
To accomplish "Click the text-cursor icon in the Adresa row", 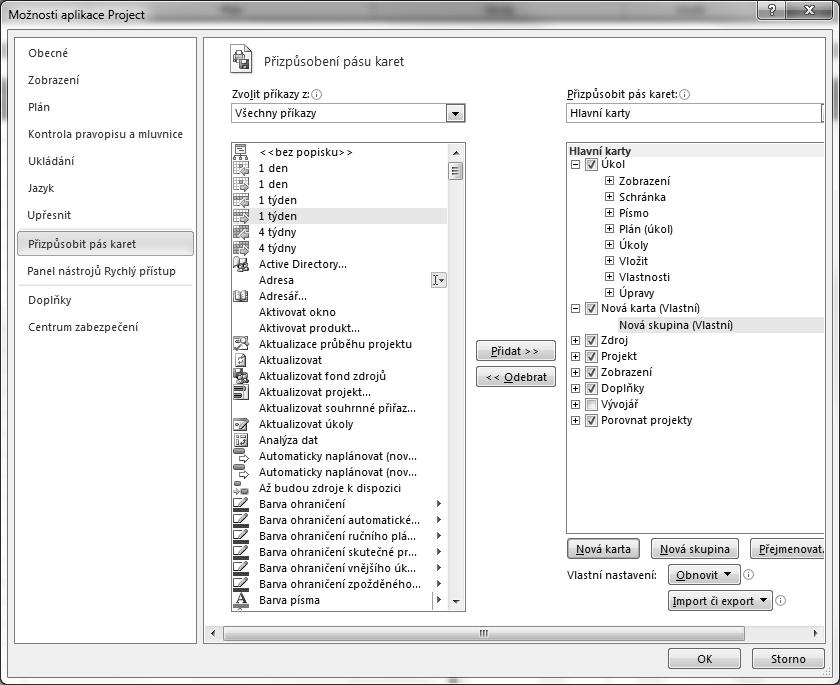I will pyautogui.click(x=438, y=280).
